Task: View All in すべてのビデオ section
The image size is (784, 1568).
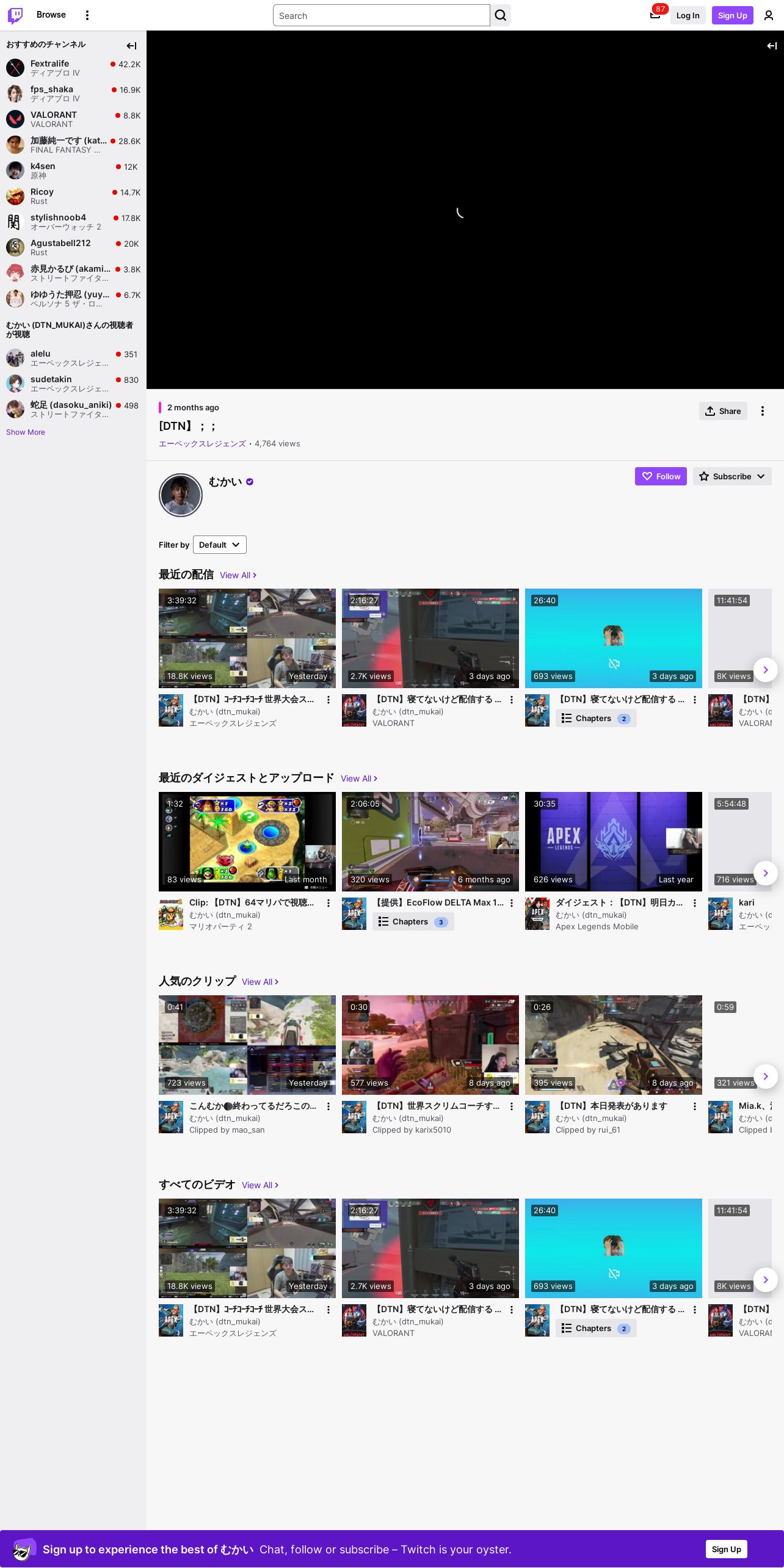Action: tap(260, 1185)
